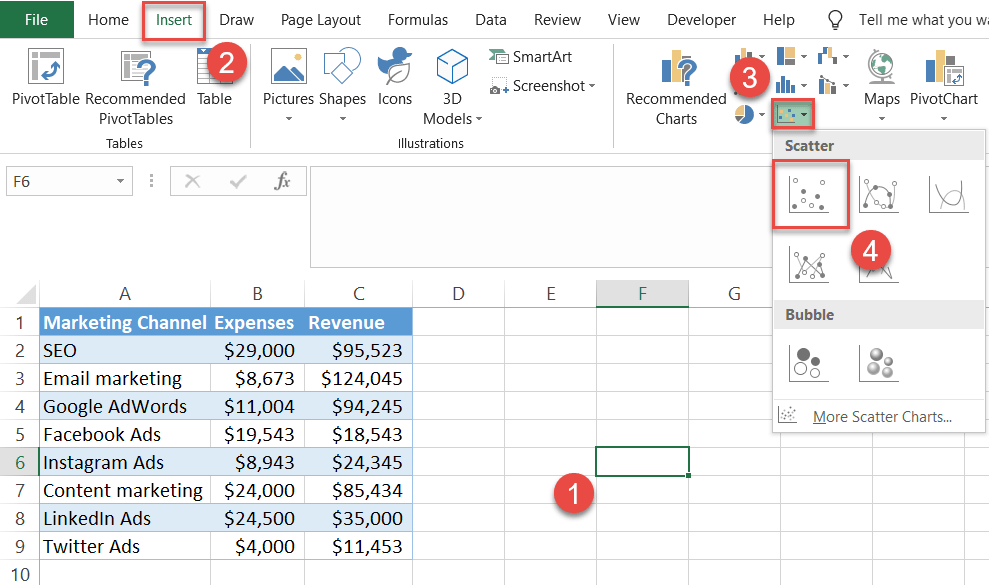The width and height of the screenshot is (989, 585).
Task: Select the Bubble chart type
Action: [808, 364]
